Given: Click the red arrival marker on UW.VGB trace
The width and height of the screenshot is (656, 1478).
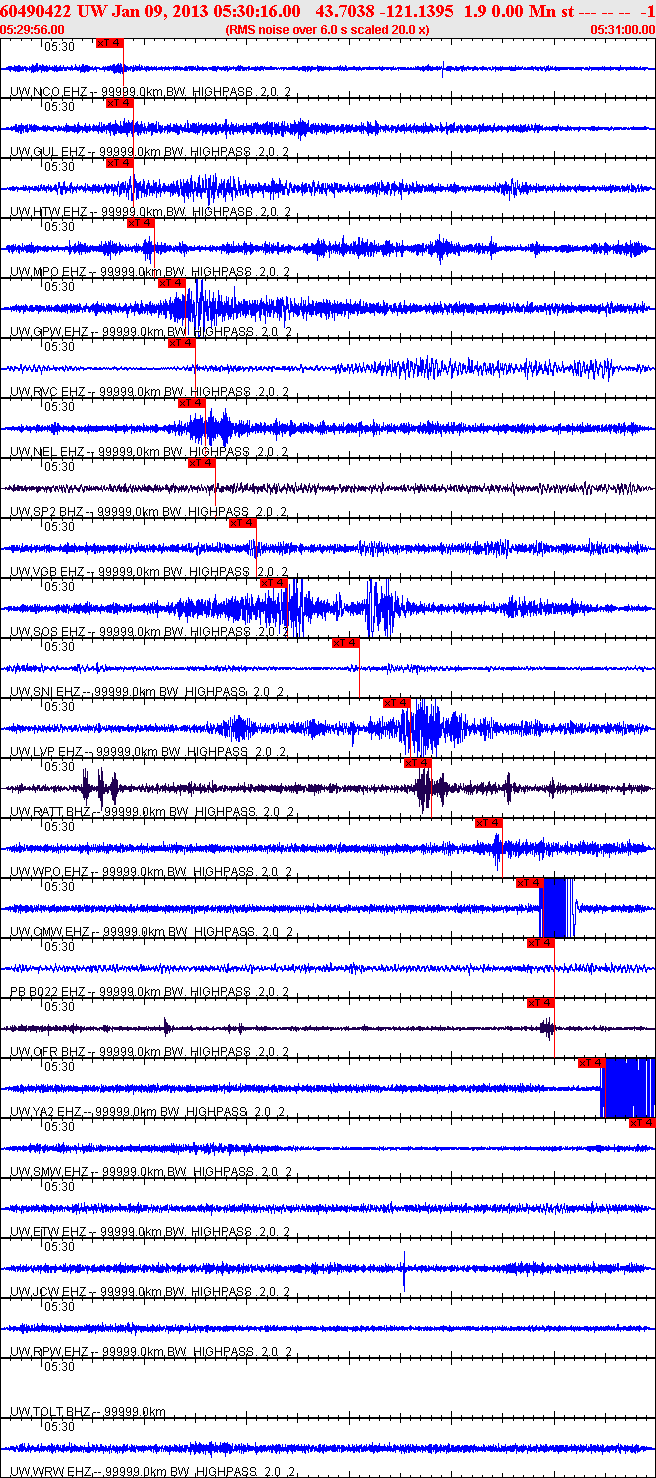Looking at the screenshot, I should coord(243,523).
